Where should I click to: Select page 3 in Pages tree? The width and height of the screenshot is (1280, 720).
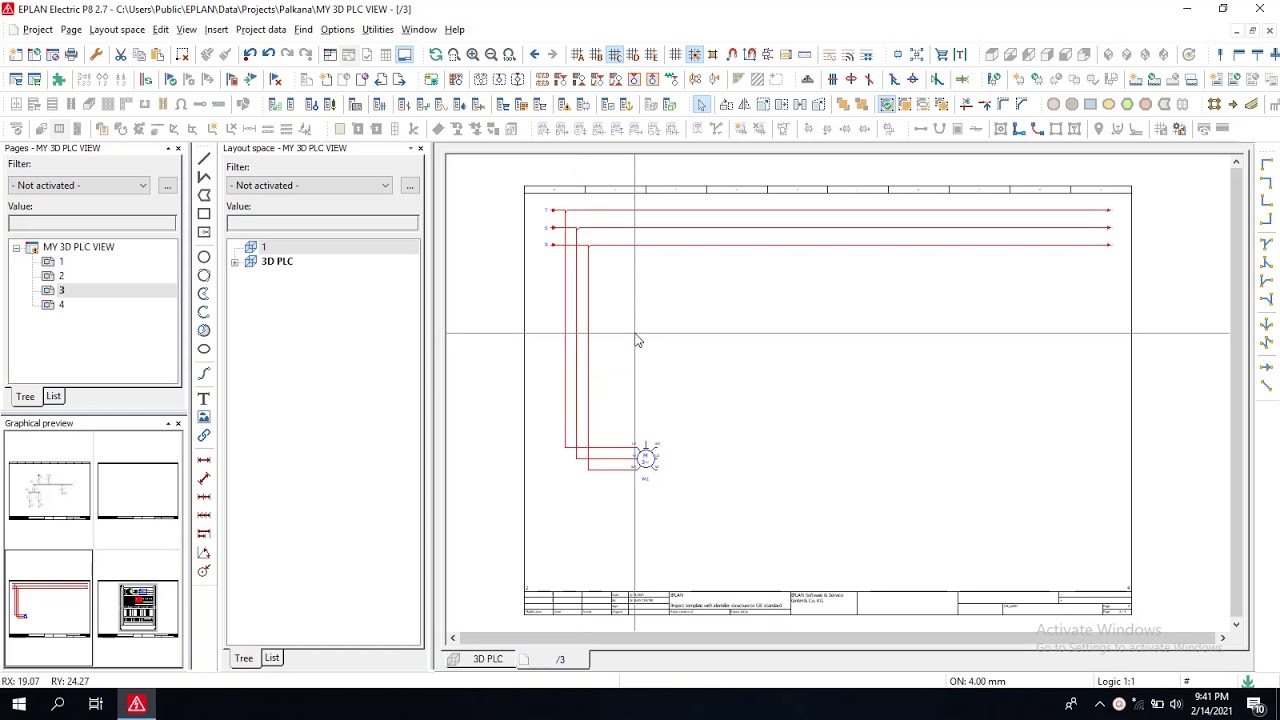point(61,290)
